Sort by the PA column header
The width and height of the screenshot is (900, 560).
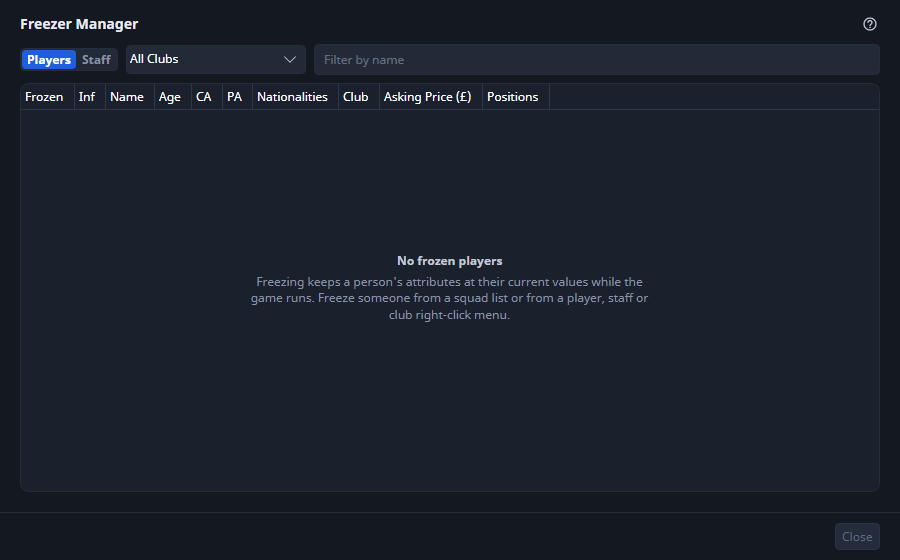pos(237,97)
